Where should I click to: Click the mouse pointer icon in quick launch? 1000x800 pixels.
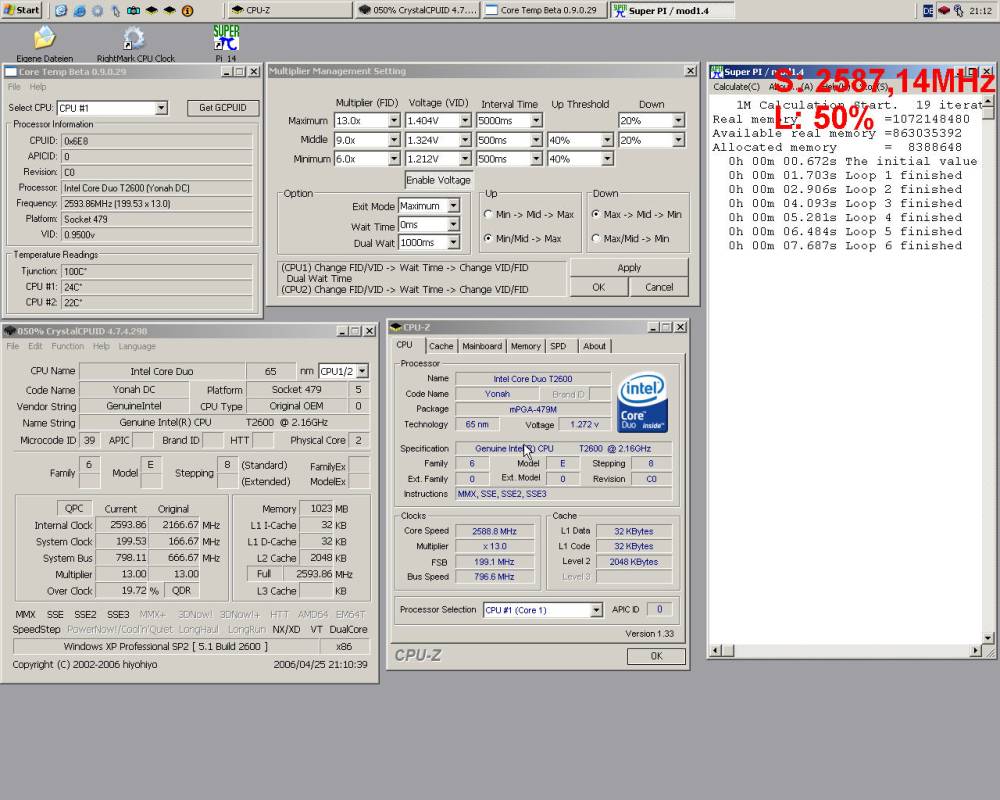pyautogui.click(x=115, y=10)
